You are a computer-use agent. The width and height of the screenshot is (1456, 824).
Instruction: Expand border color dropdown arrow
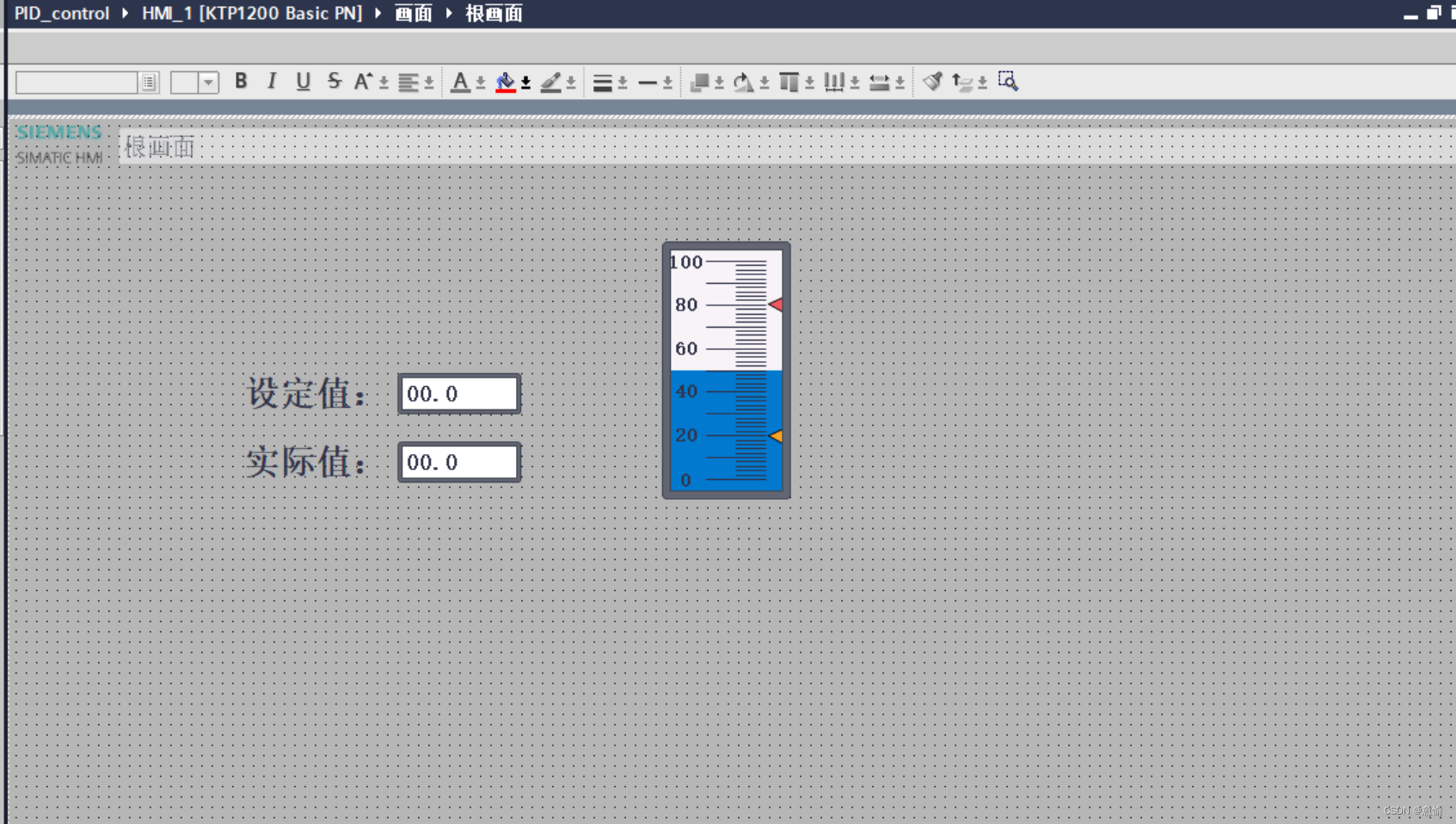[x=571, y=83]
